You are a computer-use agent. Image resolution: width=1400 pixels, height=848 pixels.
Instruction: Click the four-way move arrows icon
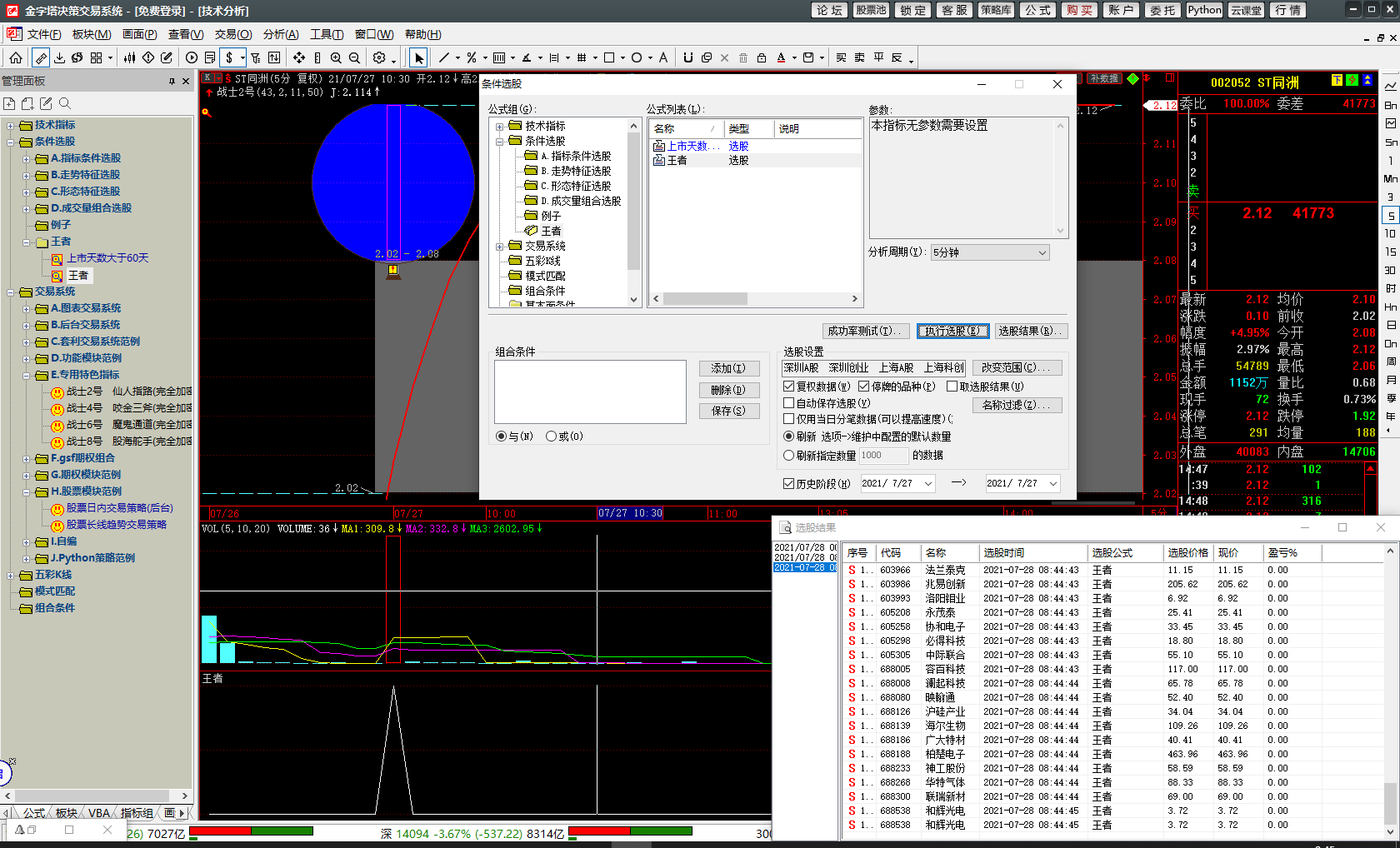298,57
